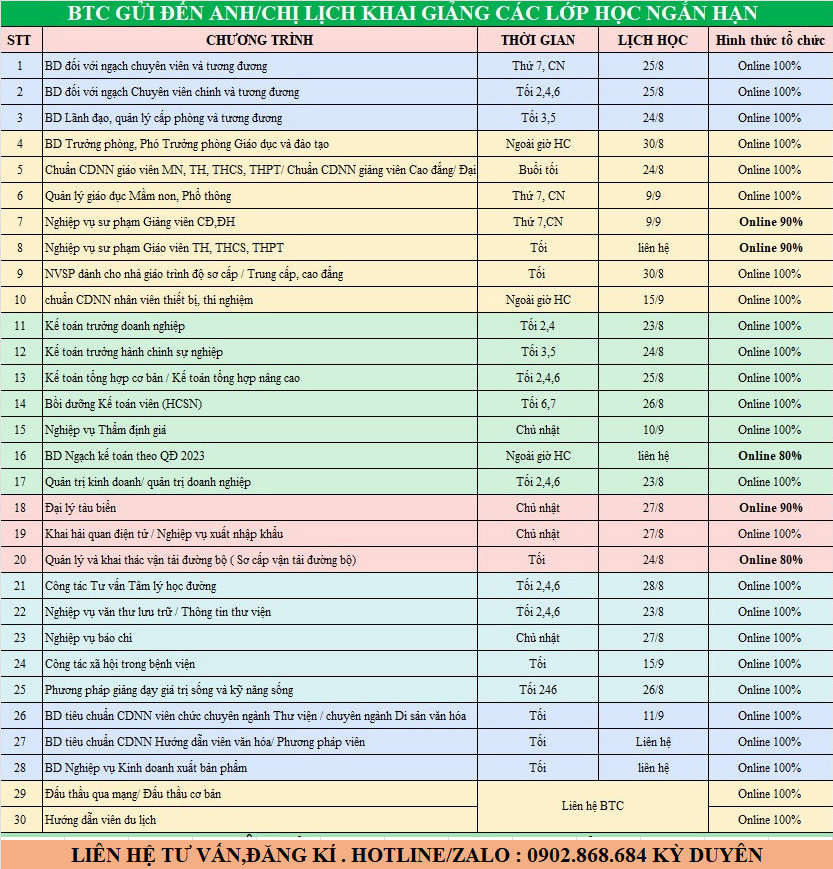Select the merged Liên hệ BTC cell
The image size is (833, 869).
592,806
